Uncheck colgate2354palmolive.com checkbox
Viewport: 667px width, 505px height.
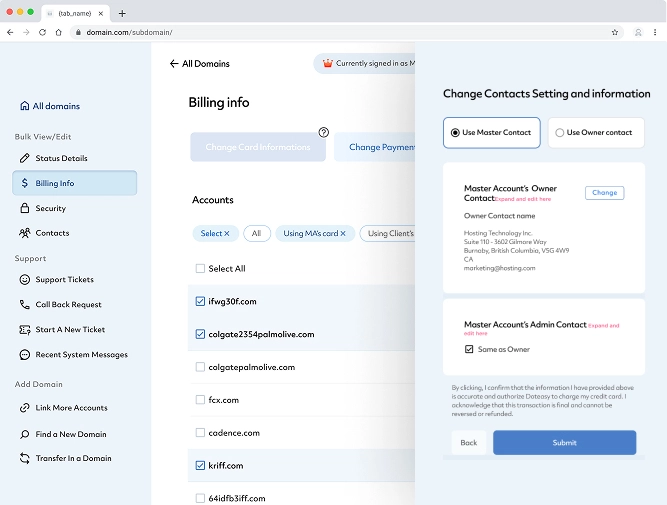point(200,334)
